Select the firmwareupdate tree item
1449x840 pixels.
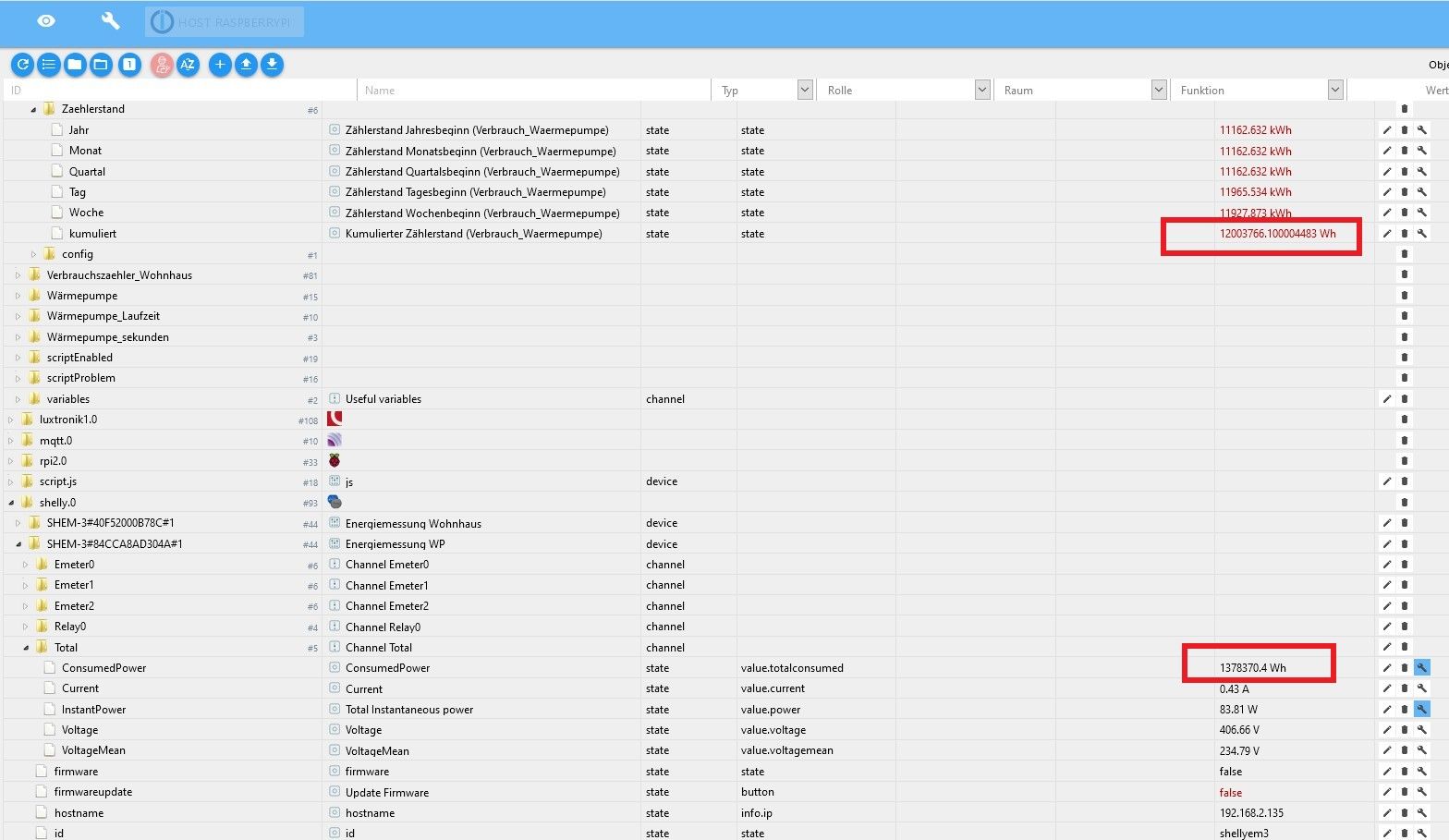point(92,792)
